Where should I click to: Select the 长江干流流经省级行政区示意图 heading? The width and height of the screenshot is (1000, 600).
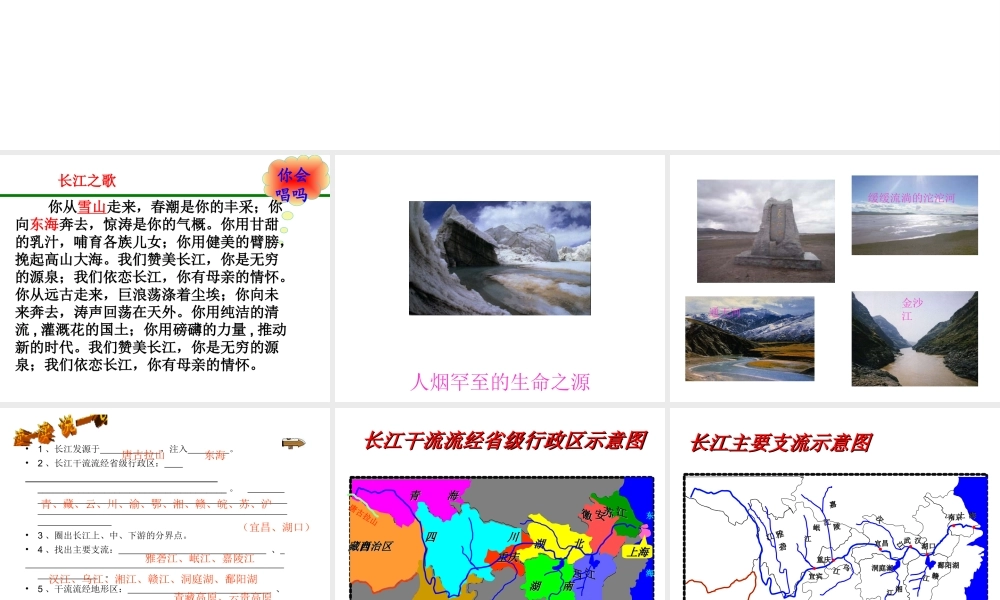(505, 441)
